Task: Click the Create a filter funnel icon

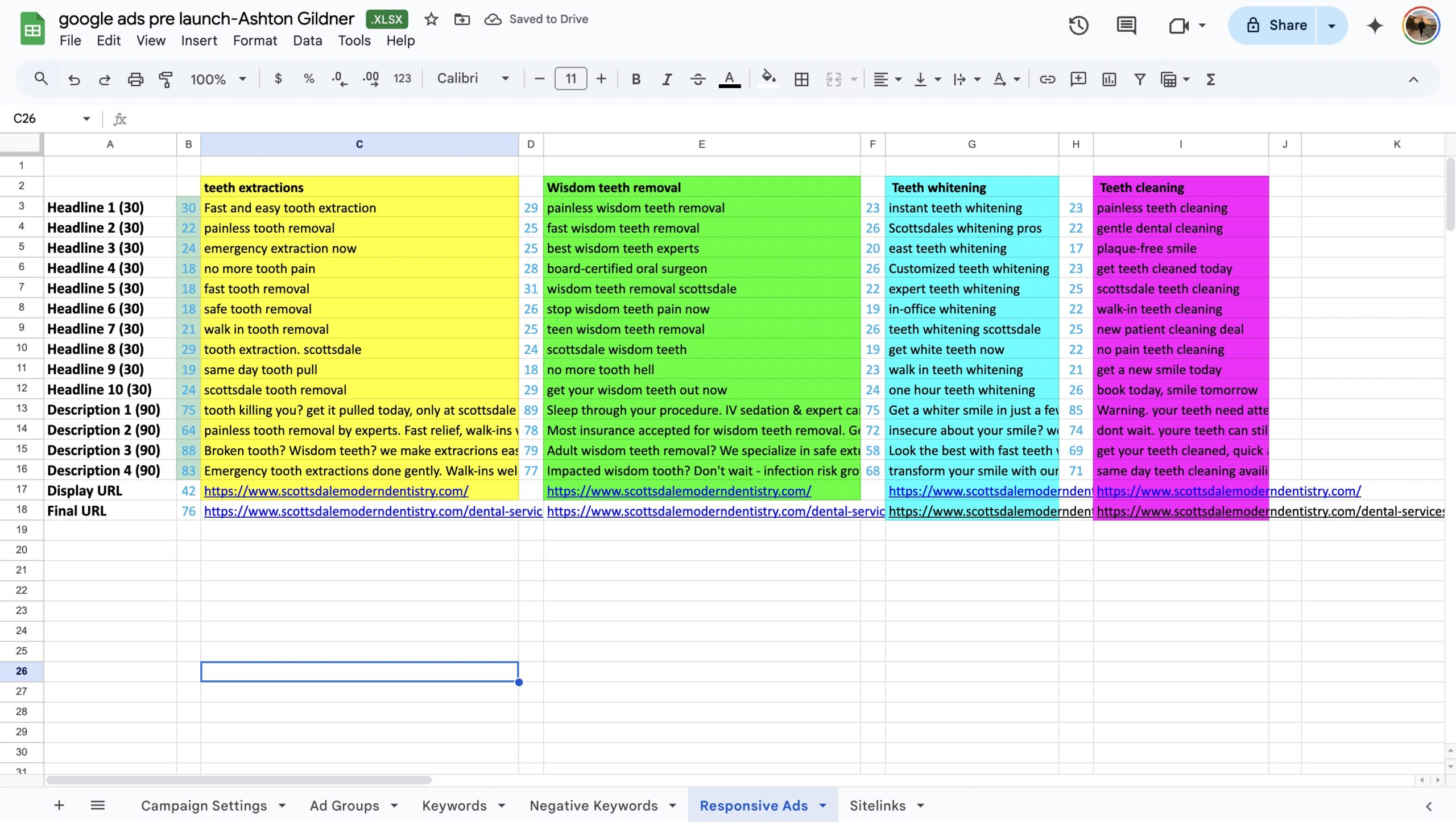Action: click(x=1139, y=79)
